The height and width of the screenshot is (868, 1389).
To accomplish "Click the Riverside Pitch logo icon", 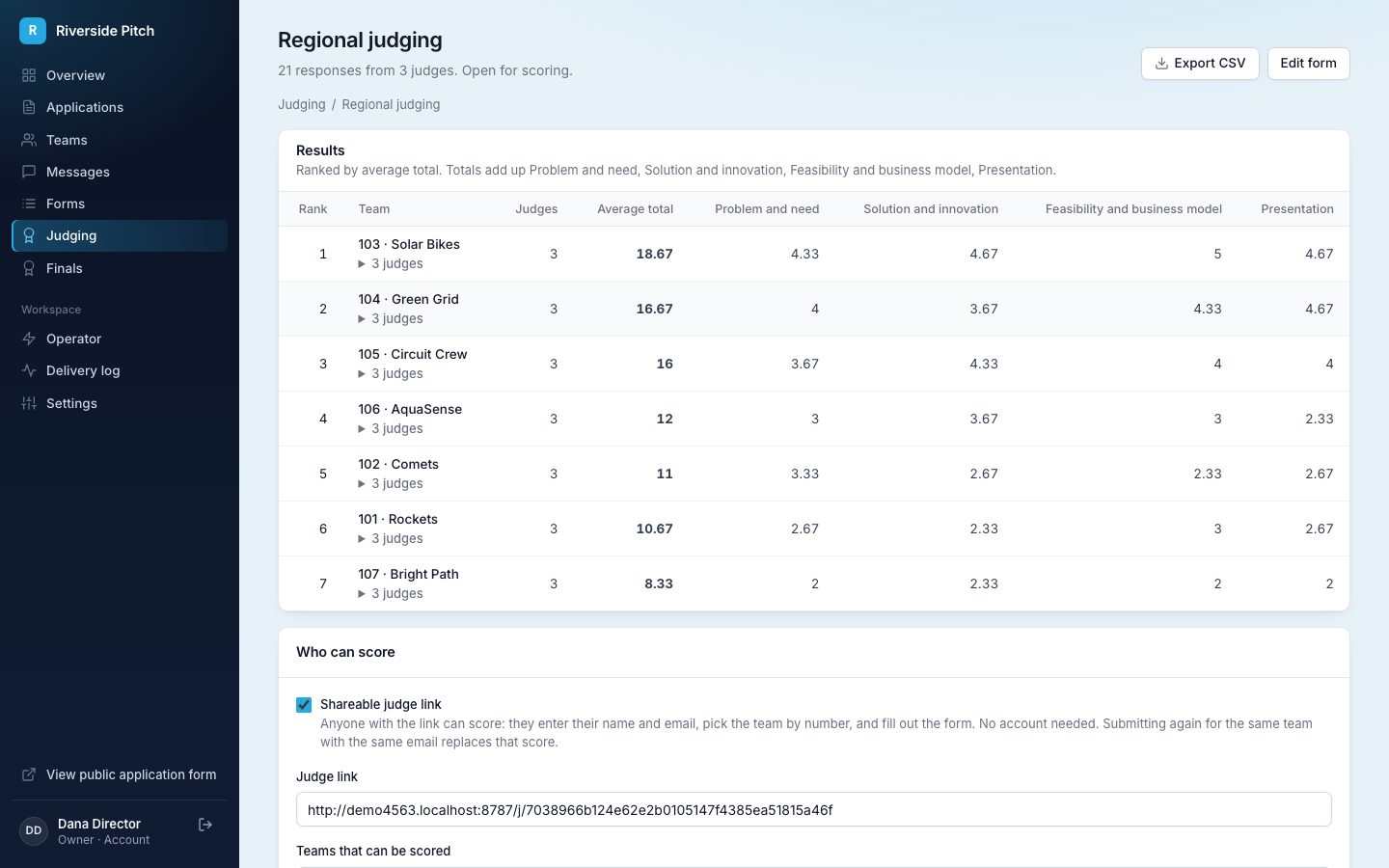I will (x=33, y=31).
